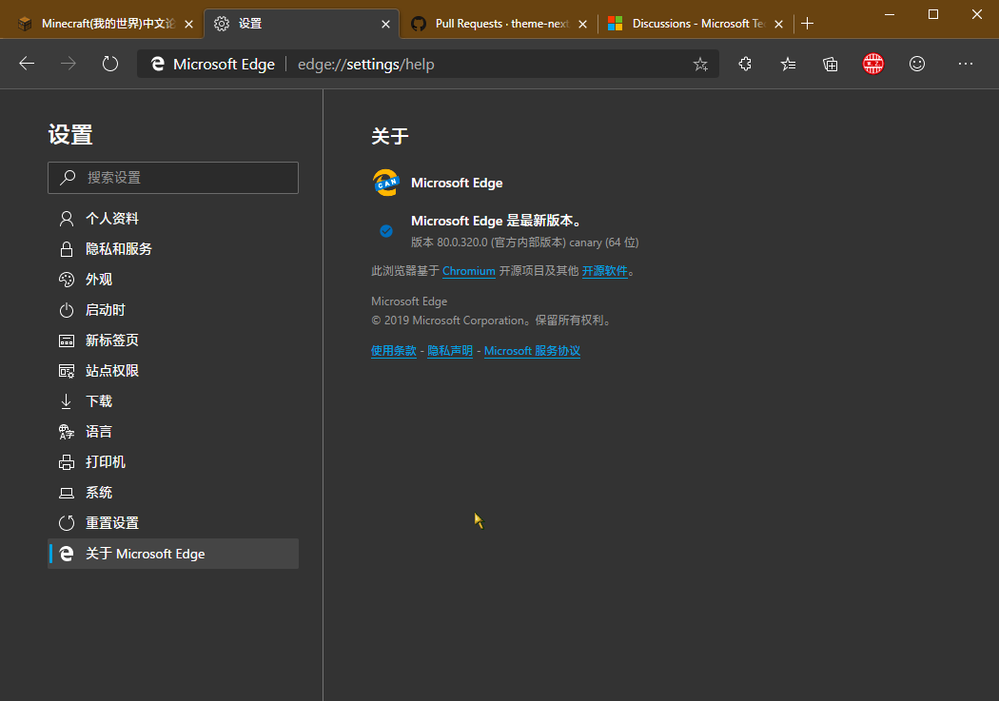999x701 pixels.
Task: Open the Settings and more (...) menu
Action: click(964, 63)
